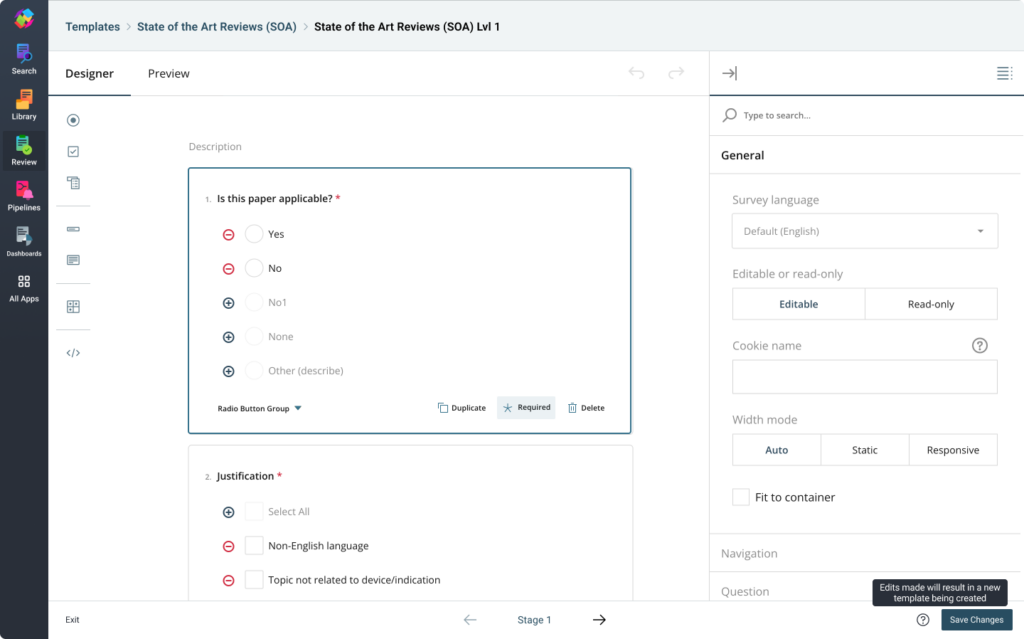Open Pipelines from the left sidebar
Screen dimensions: 1024x639
point(24,195)
